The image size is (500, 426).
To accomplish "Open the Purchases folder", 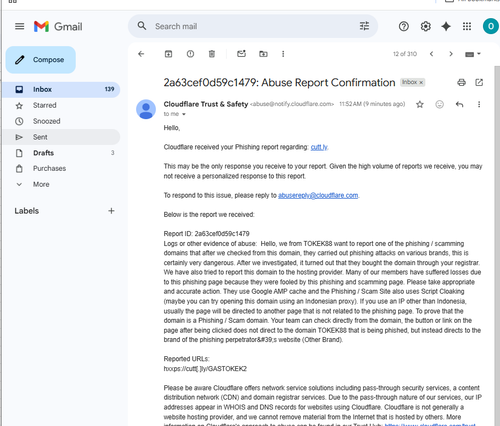I will 61,168.
